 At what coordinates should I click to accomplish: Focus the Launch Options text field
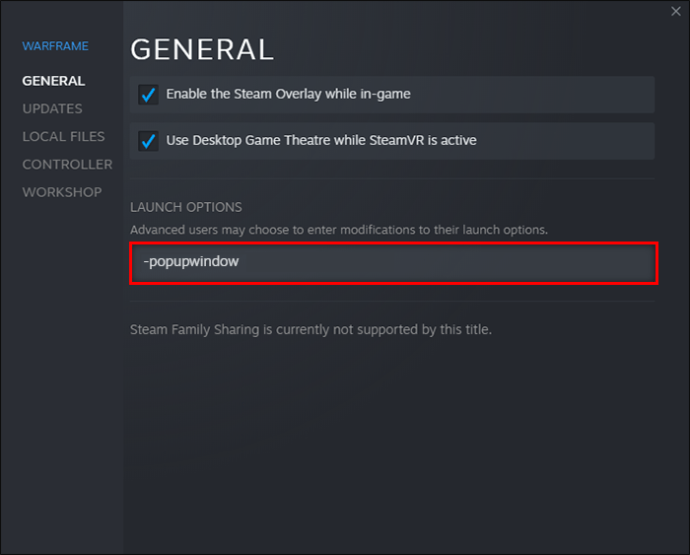[x=393, y=262]
